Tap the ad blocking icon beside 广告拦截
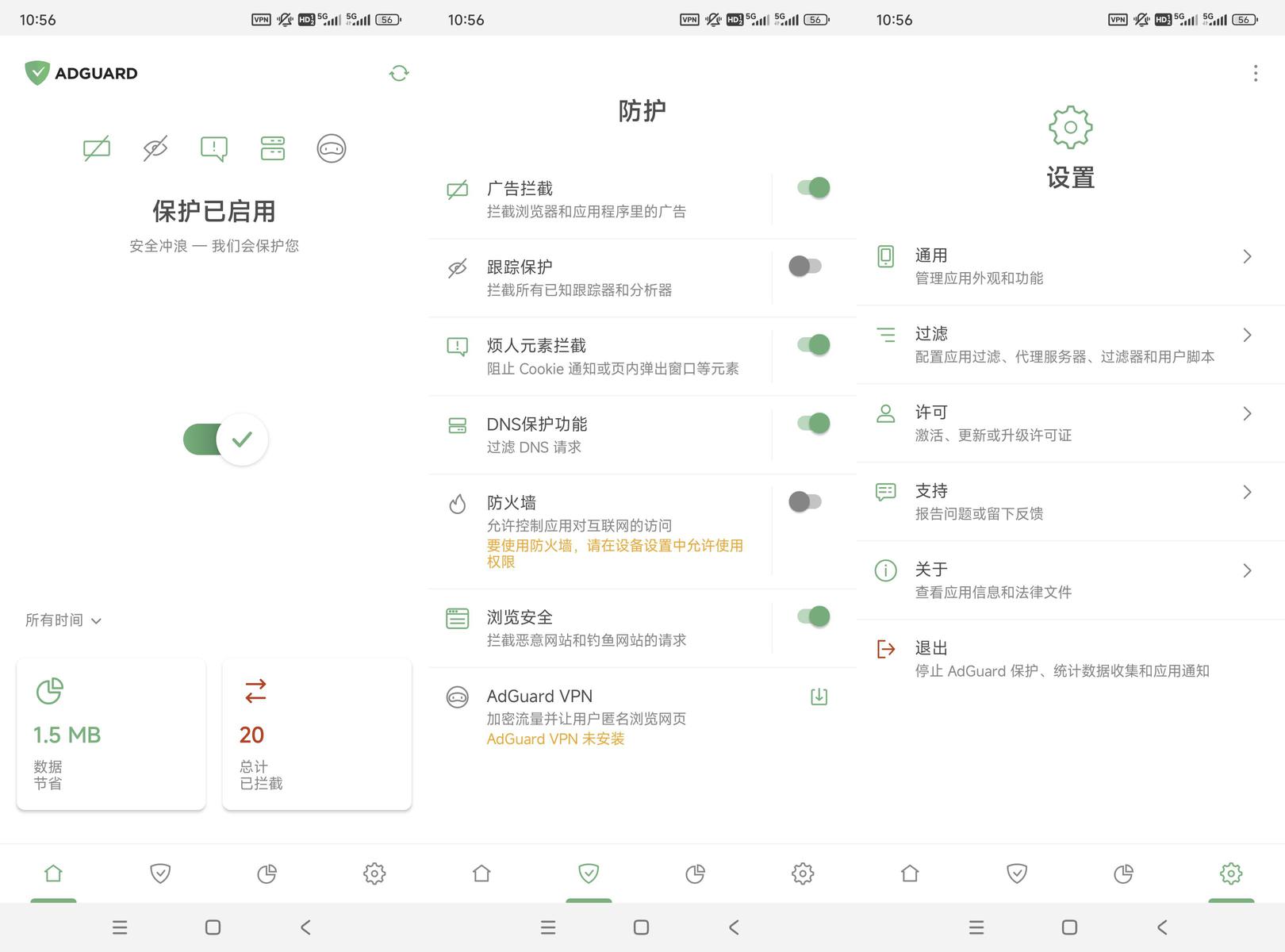The width and height of the screenshot is (1285, 952). pyautogui.click(x=458, y=190)
